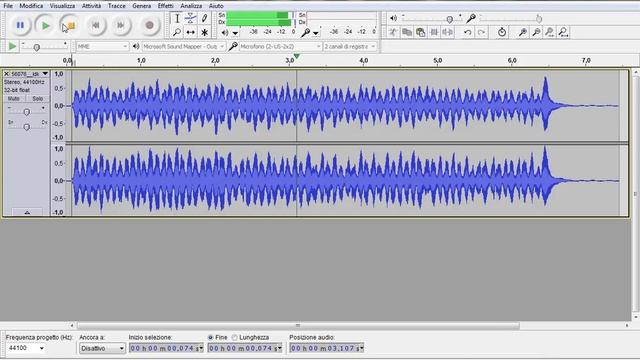Adjust the track pan slider

pyautogui.click(x=27, y=127)
